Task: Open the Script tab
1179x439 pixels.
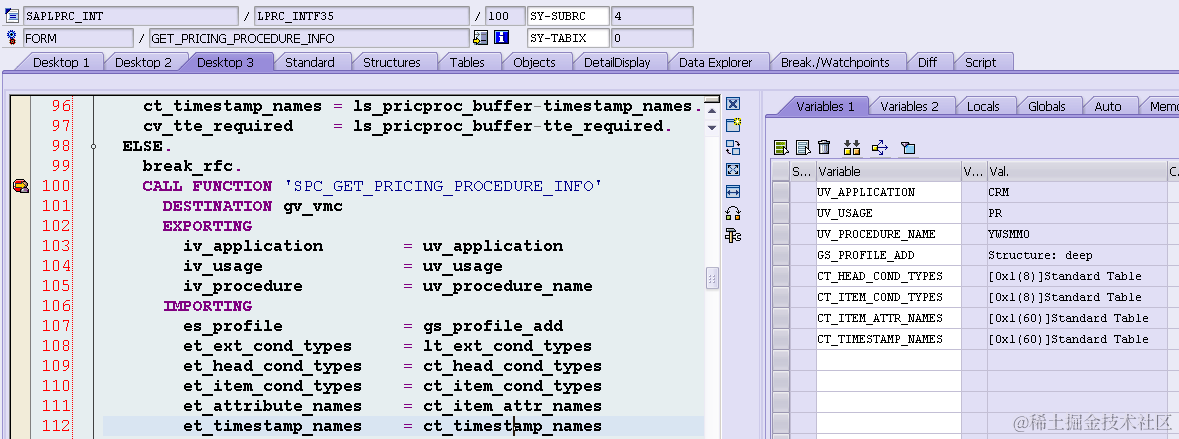Action: tap(980, 62)
